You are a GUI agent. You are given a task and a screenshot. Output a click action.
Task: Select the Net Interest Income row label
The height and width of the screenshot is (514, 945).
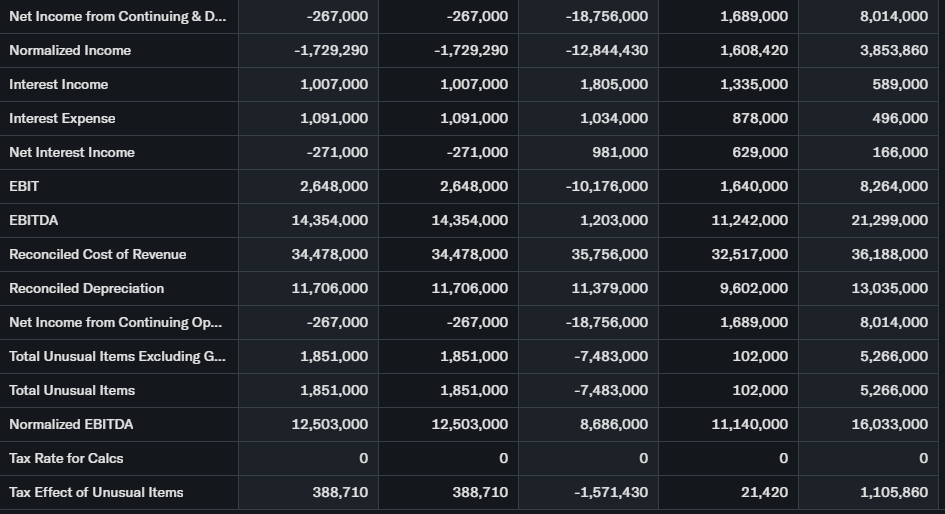point(72,152)
